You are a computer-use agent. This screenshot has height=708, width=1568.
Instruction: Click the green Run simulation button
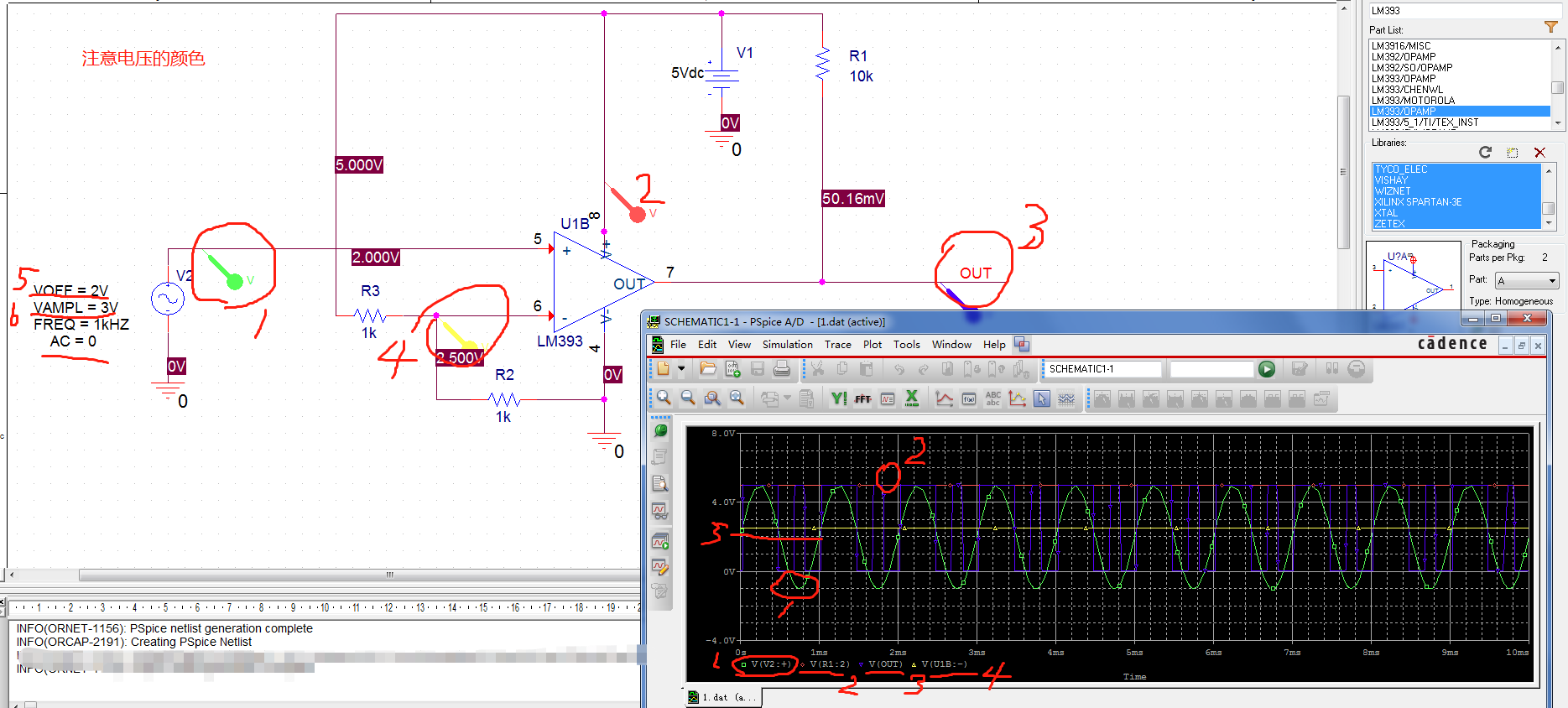[x=1267, y=369]
